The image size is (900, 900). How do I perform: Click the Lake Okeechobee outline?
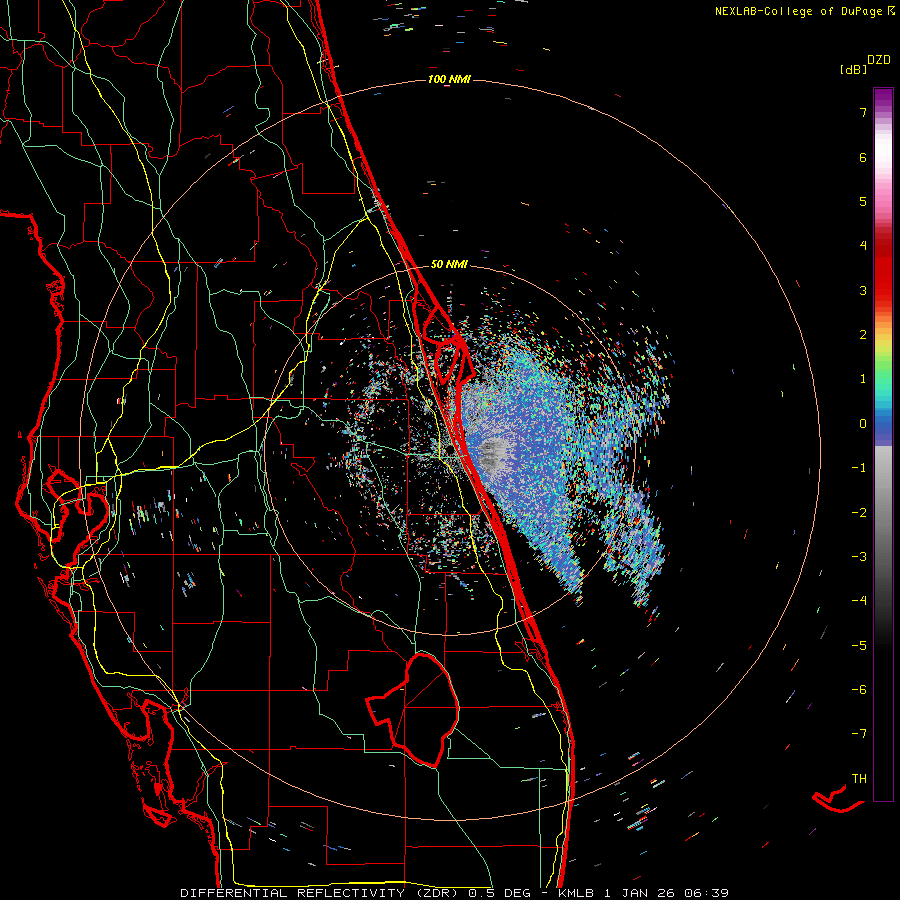coord(413,709)
